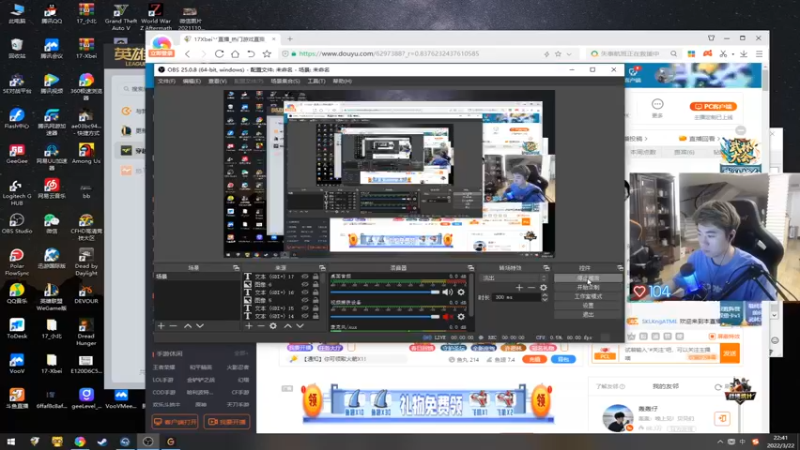The height and width of the screenshot is (450, 800).
Task: Toggle visibility of 文本 (GDI+) 17 source
Action: pos(305,277)
